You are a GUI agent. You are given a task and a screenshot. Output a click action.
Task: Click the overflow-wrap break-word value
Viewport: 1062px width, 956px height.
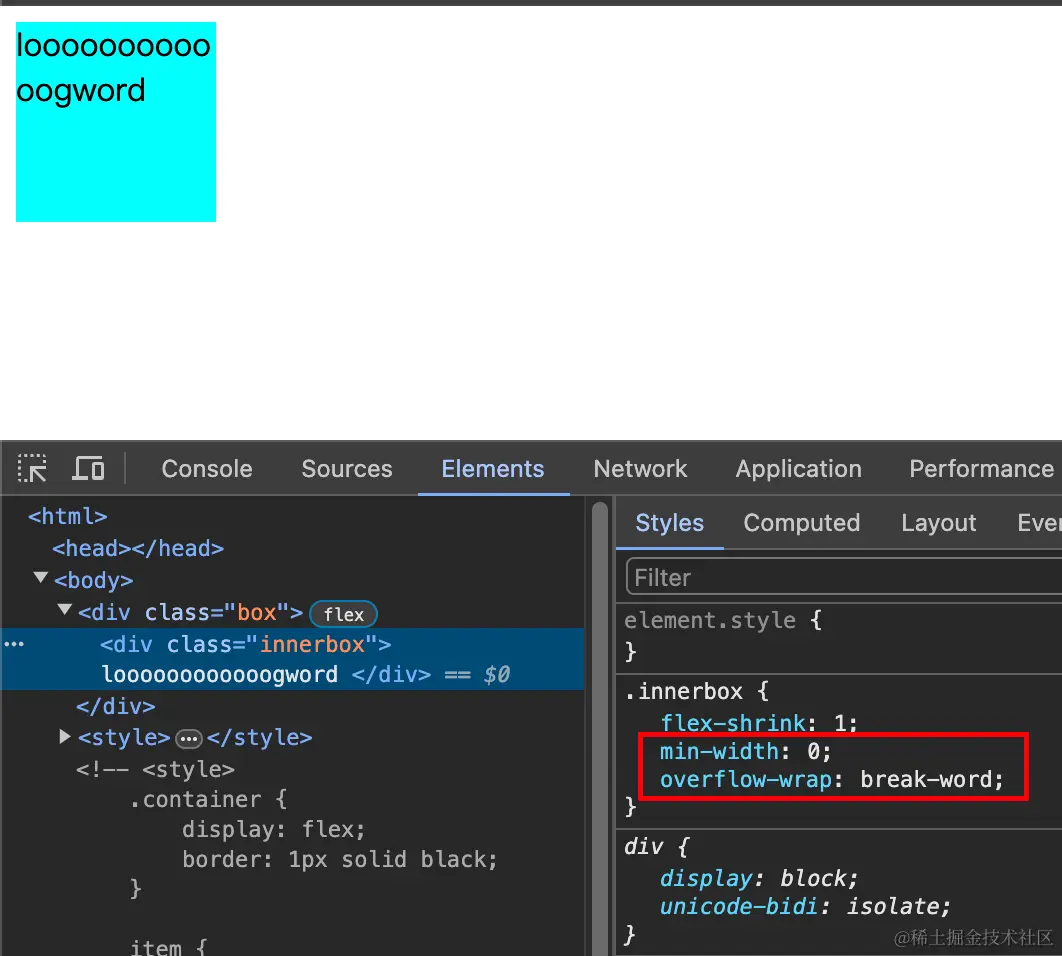click(926, 780)
